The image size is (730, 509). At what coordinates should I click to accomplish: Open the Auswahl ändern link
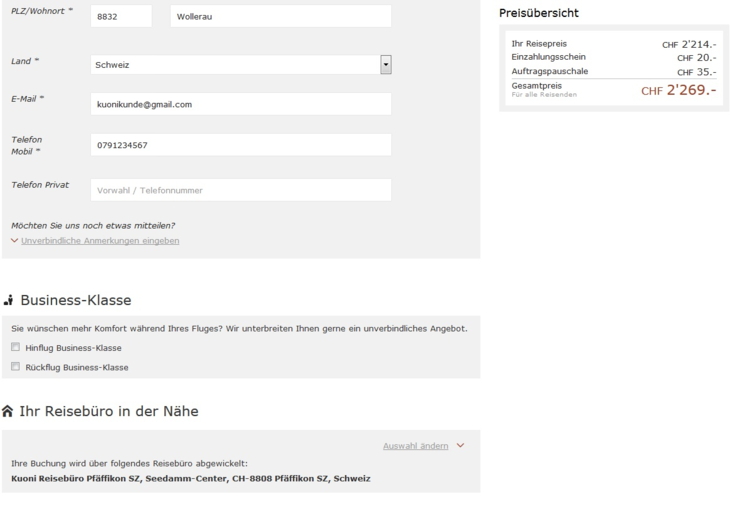415,446
